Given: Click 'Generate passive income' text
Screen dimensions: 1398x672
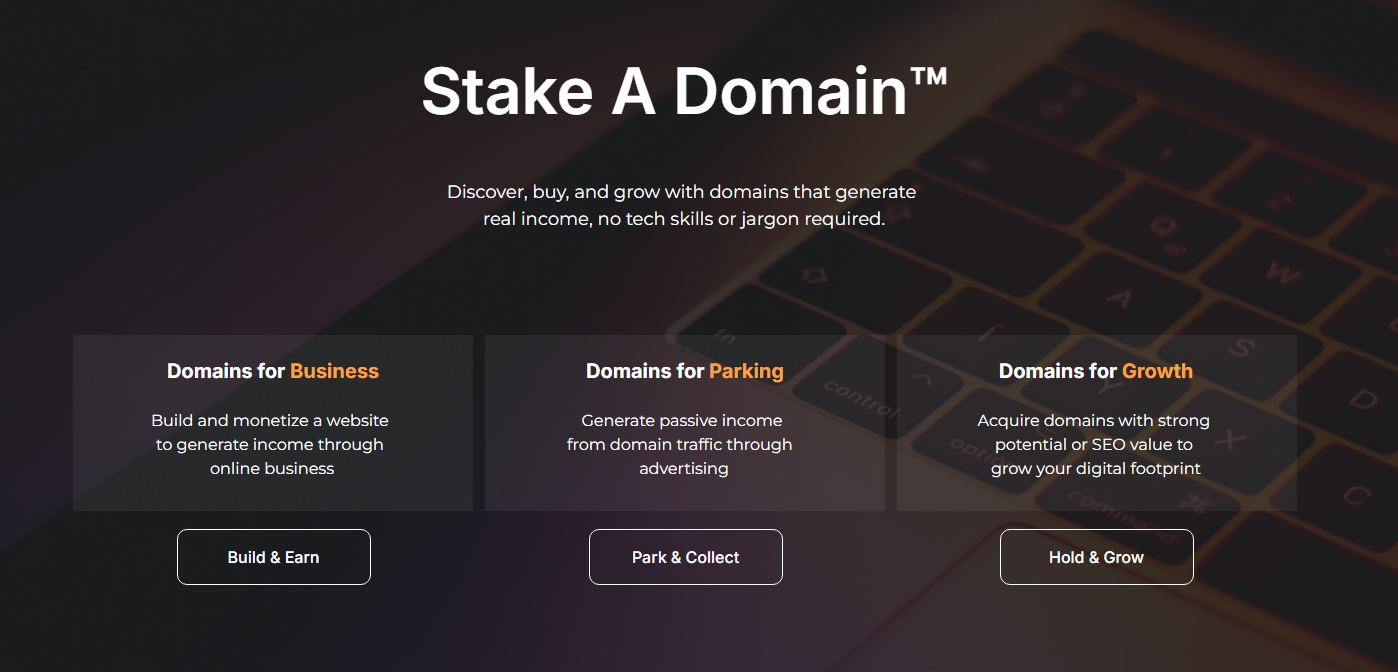Looking at the screenshot, I should pyautogui.click(x=681, y=420).
